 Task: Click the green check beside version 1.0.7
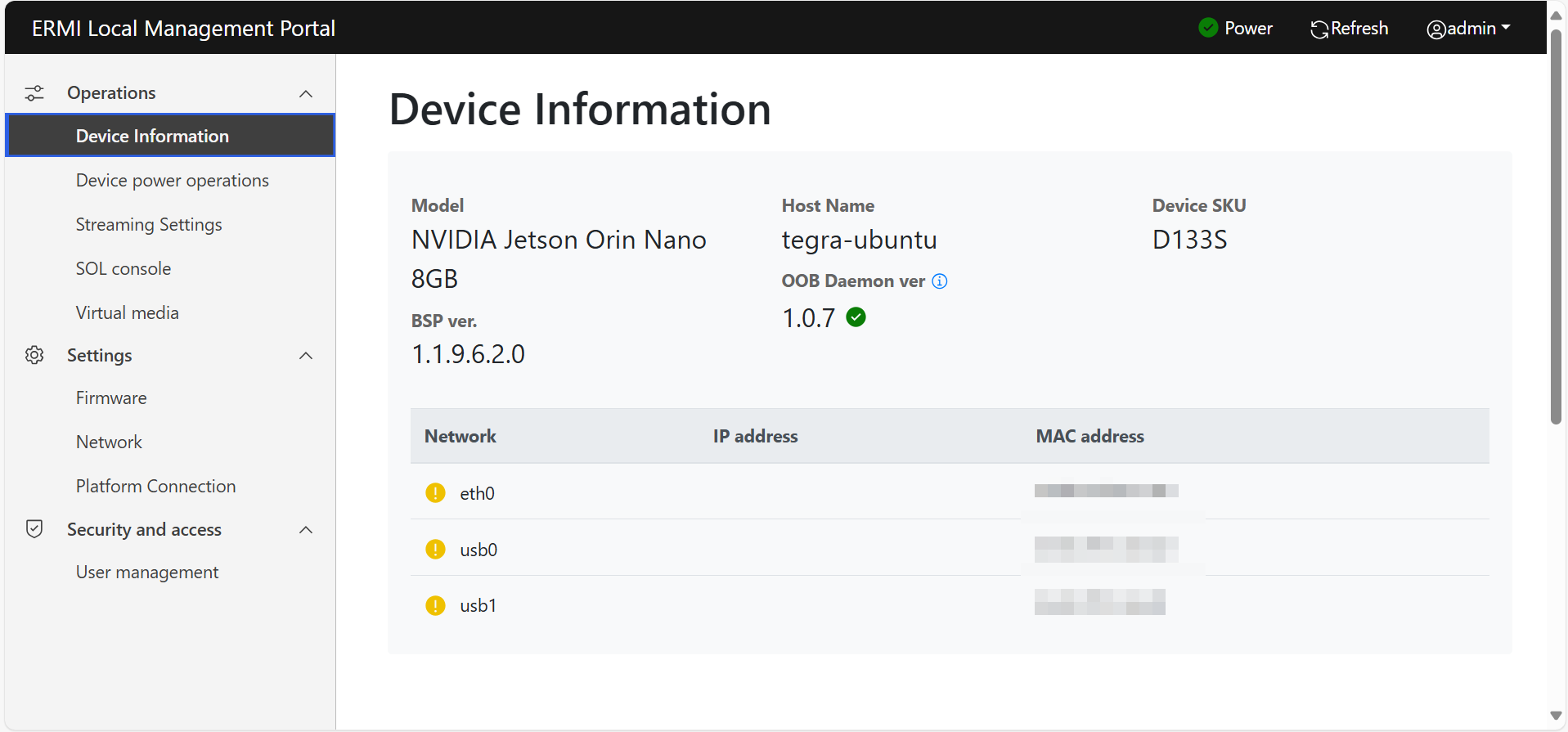pos(856,317)
